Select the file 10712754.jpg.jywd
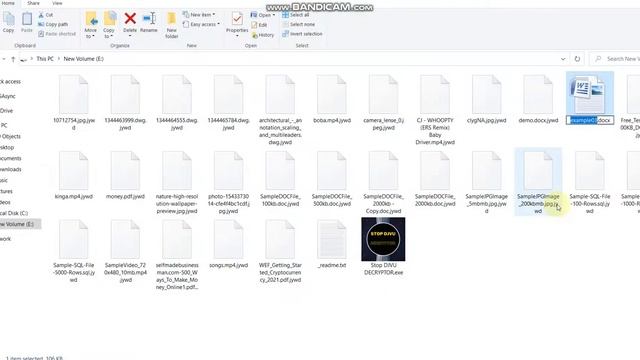The height and width of the screenshot is (360, 640). [74, 103]
